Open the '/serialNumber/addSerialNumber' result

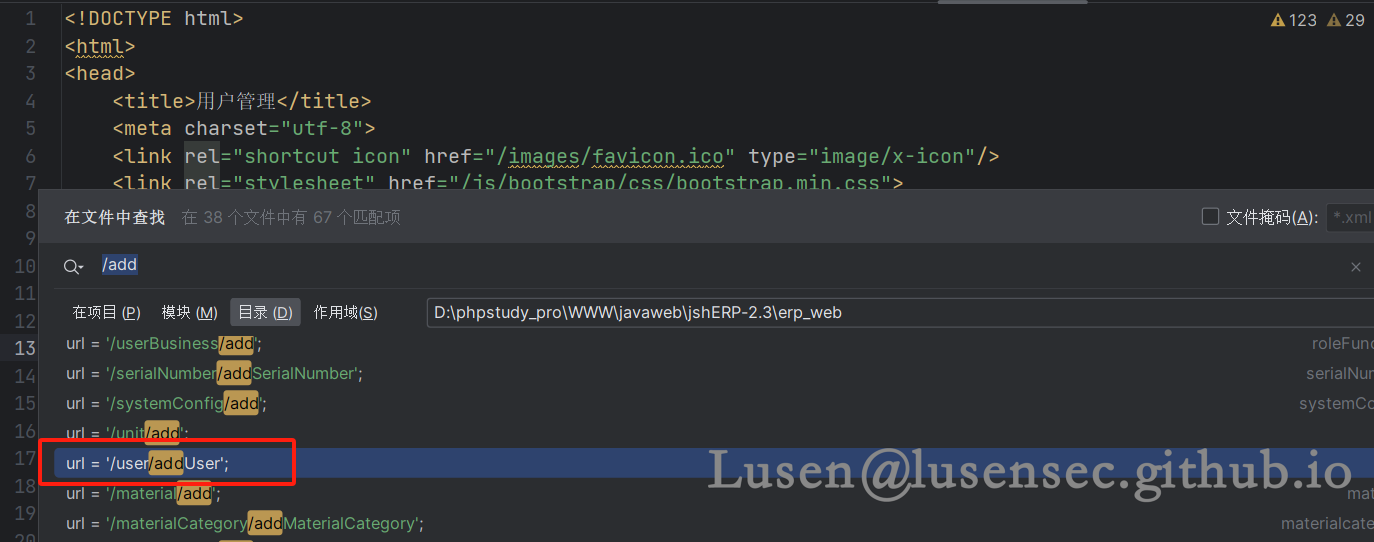click(x=214, y=373)
